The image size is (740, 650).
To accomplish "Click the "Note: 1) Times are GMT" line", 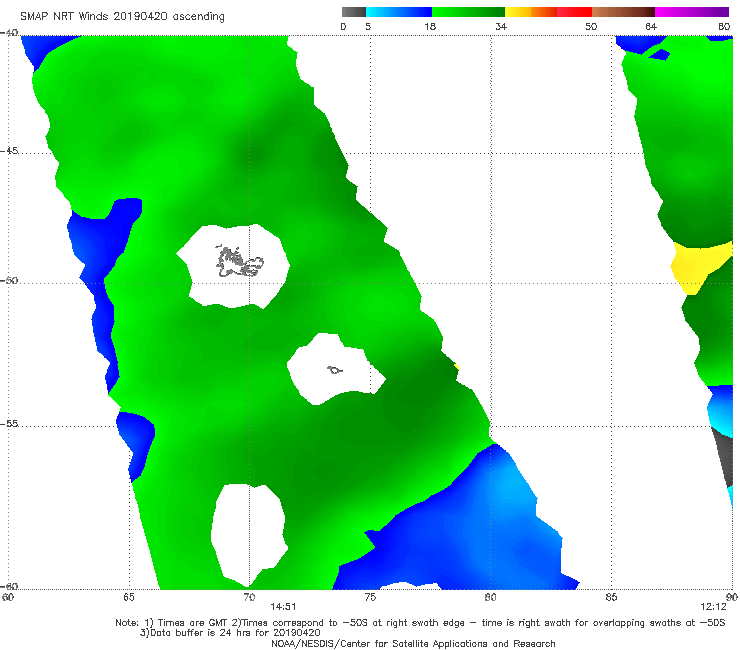I will click(x=420, y=623).
